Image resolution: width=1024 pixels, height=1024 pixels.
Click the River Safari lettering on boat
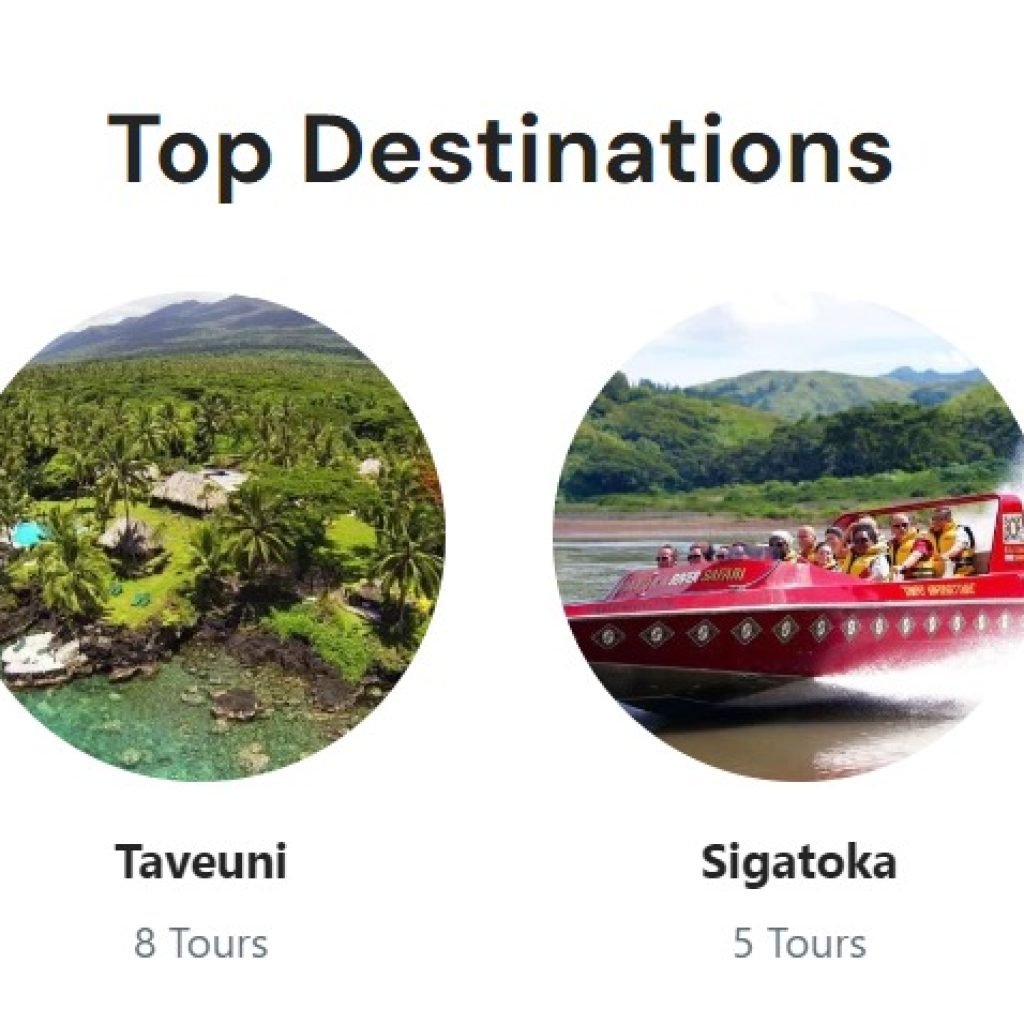pyautogui.click(x=716, y=576)
